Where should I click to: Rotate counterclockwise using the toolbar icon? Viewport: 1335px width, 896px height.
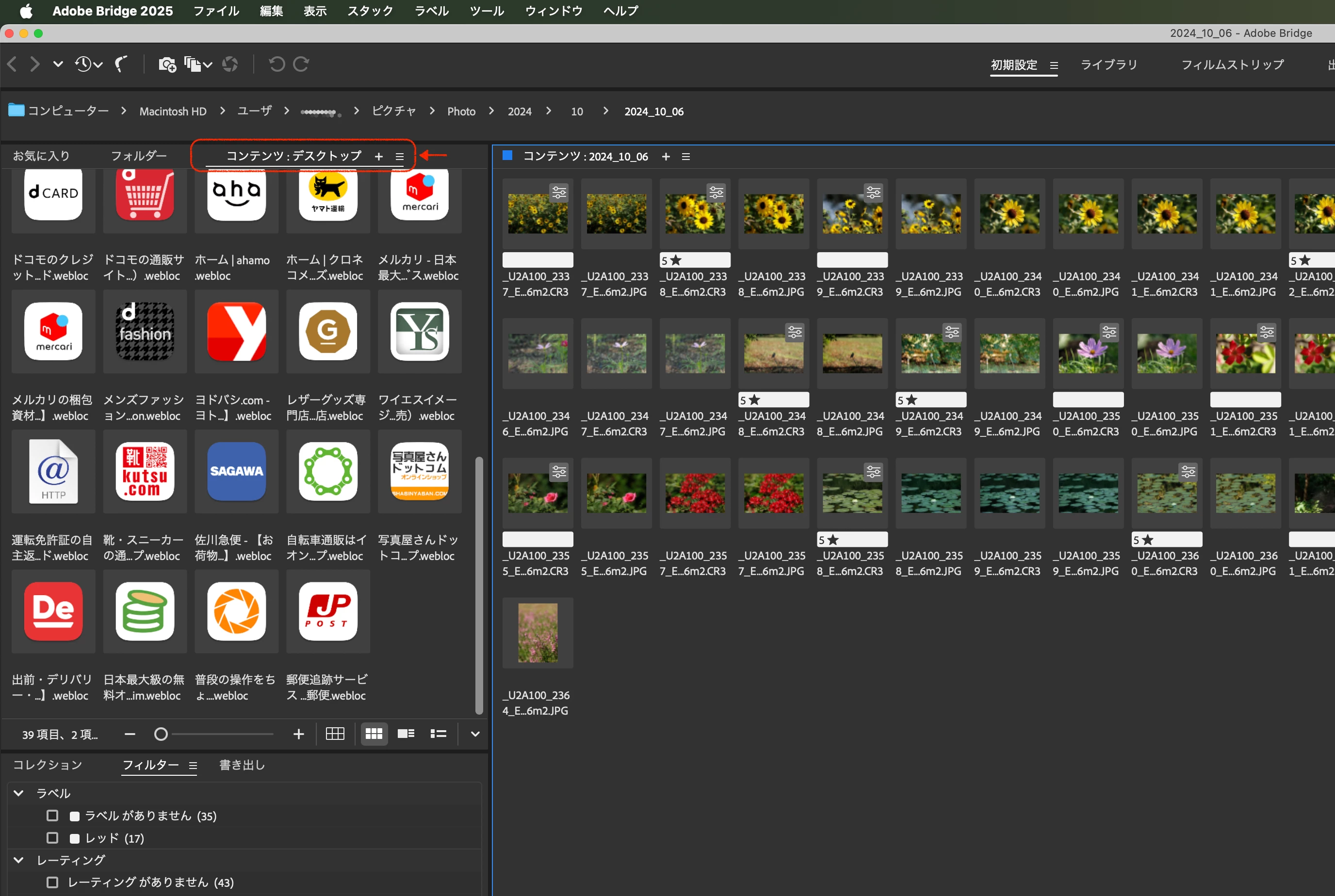pos(277,64)
